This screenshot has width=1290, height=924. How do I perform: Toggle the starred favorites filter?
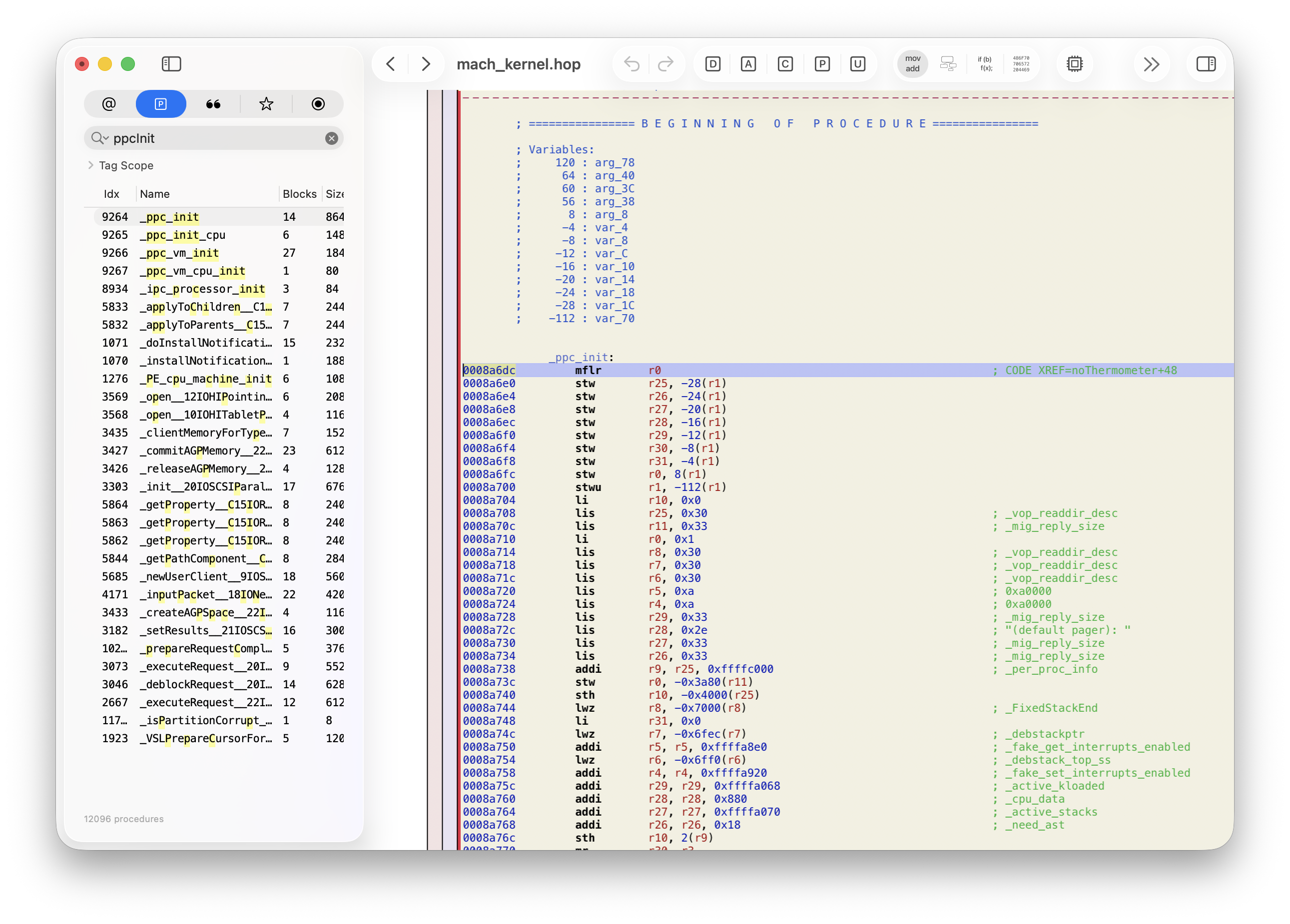tap(266, 104)
